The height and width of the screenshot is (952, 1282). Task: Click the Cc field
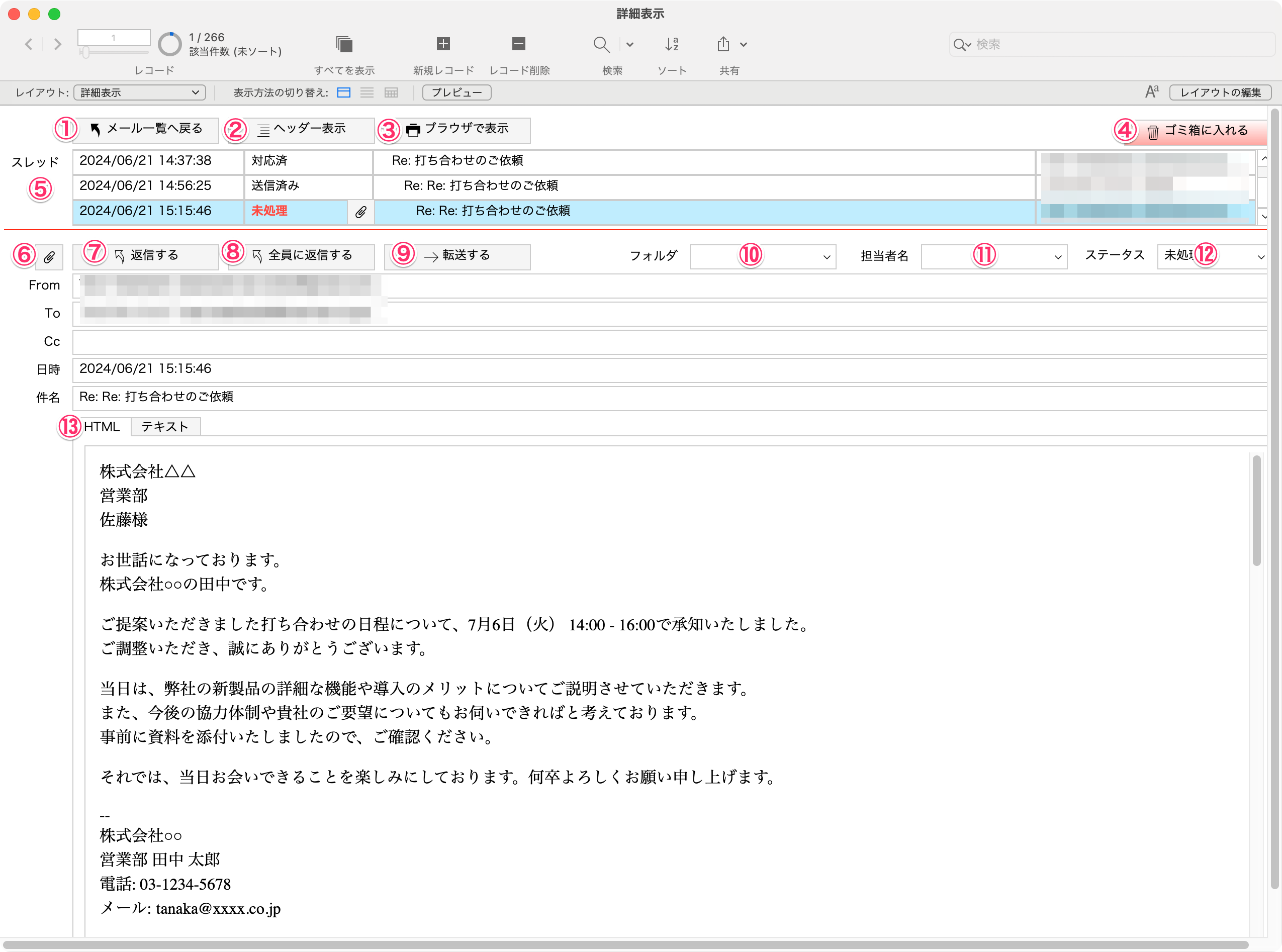(669, 342)
